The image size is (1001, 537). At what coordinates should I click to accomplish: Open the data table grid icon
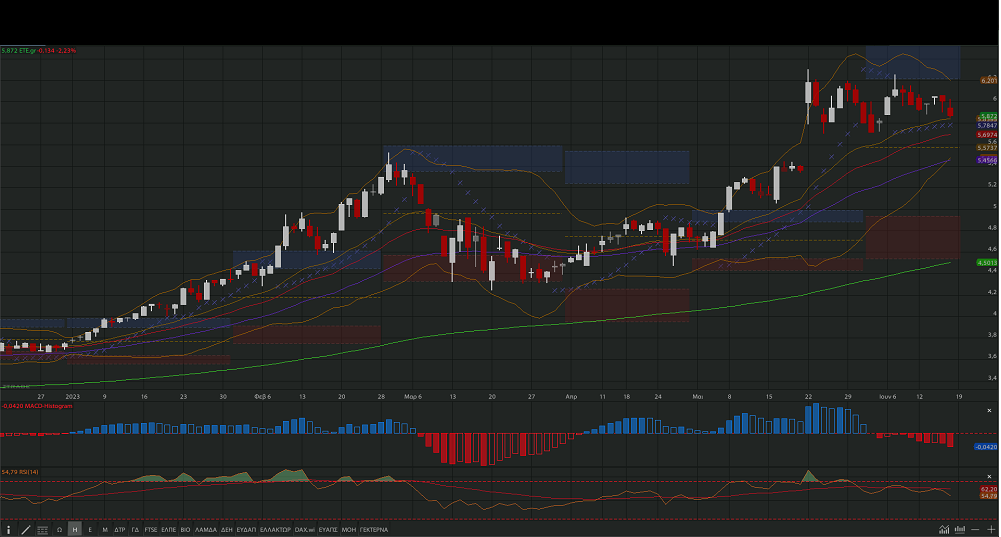(x=43, y=529)
